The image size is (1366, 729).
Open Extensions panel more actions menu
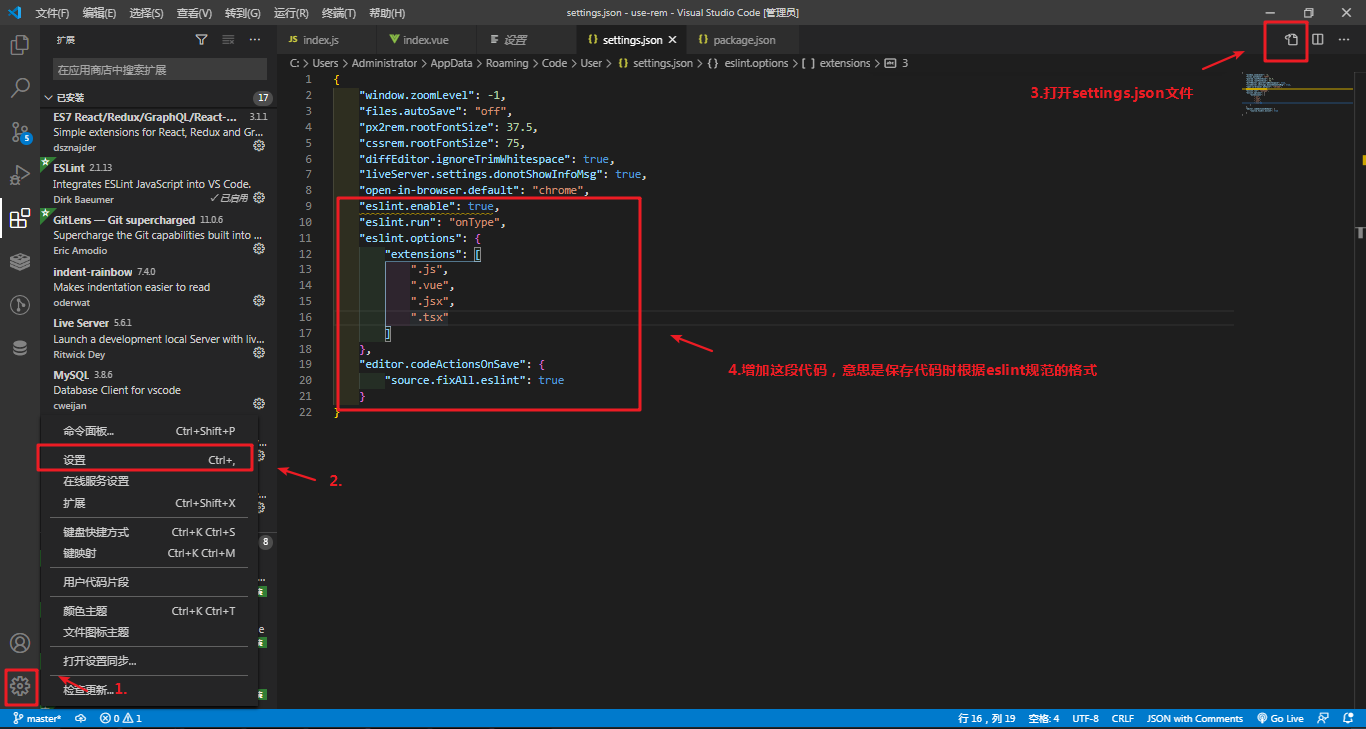255,40
